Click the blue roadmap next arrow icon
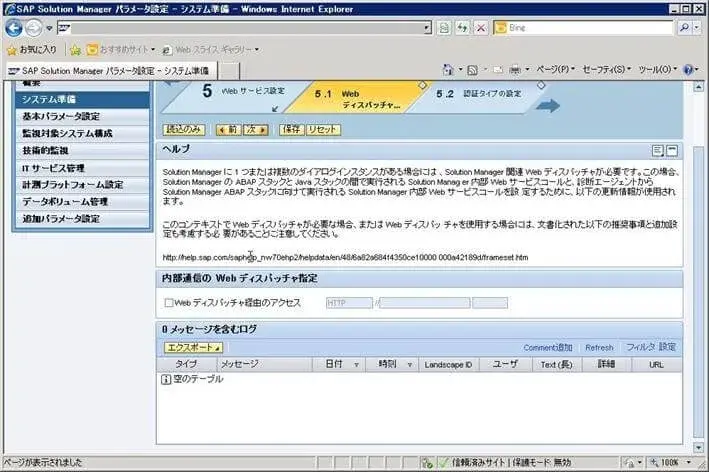Viewport: 709px width, 472px height. pos(548,106)
